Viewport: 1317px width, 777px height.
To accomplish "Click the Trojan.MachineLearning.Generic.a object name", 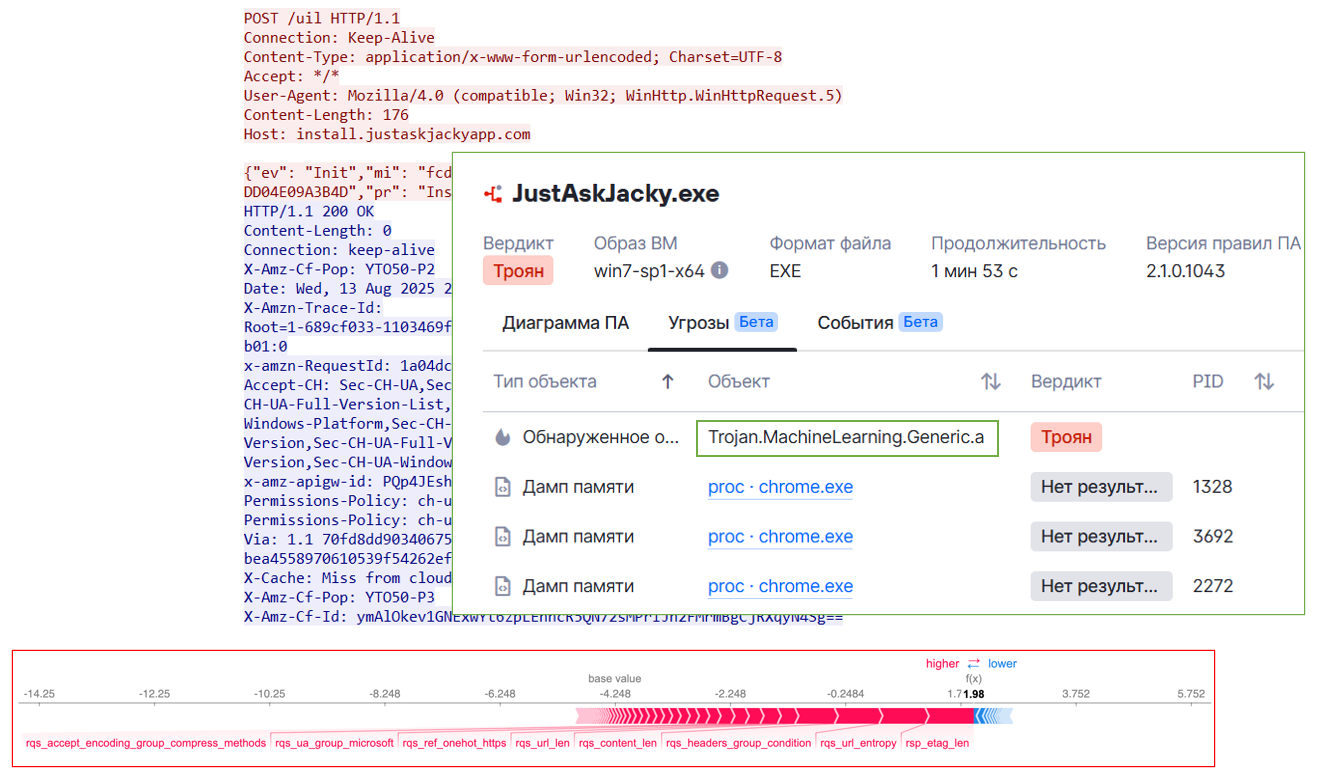I will (846, 437).
